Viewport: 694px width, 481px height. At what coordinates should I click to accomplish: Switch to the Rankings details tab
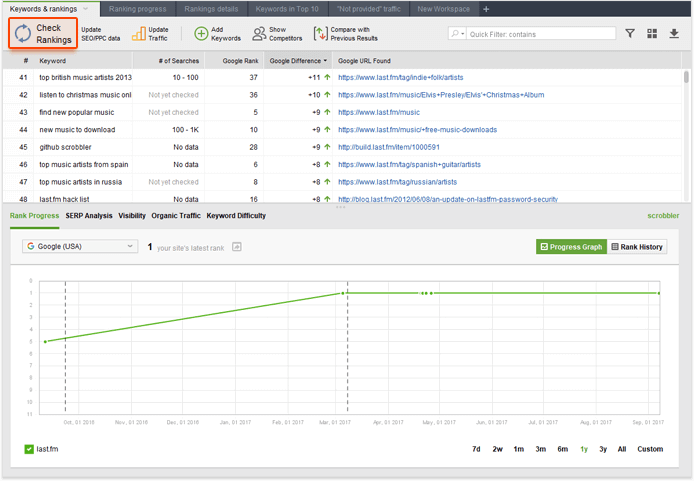211,9
